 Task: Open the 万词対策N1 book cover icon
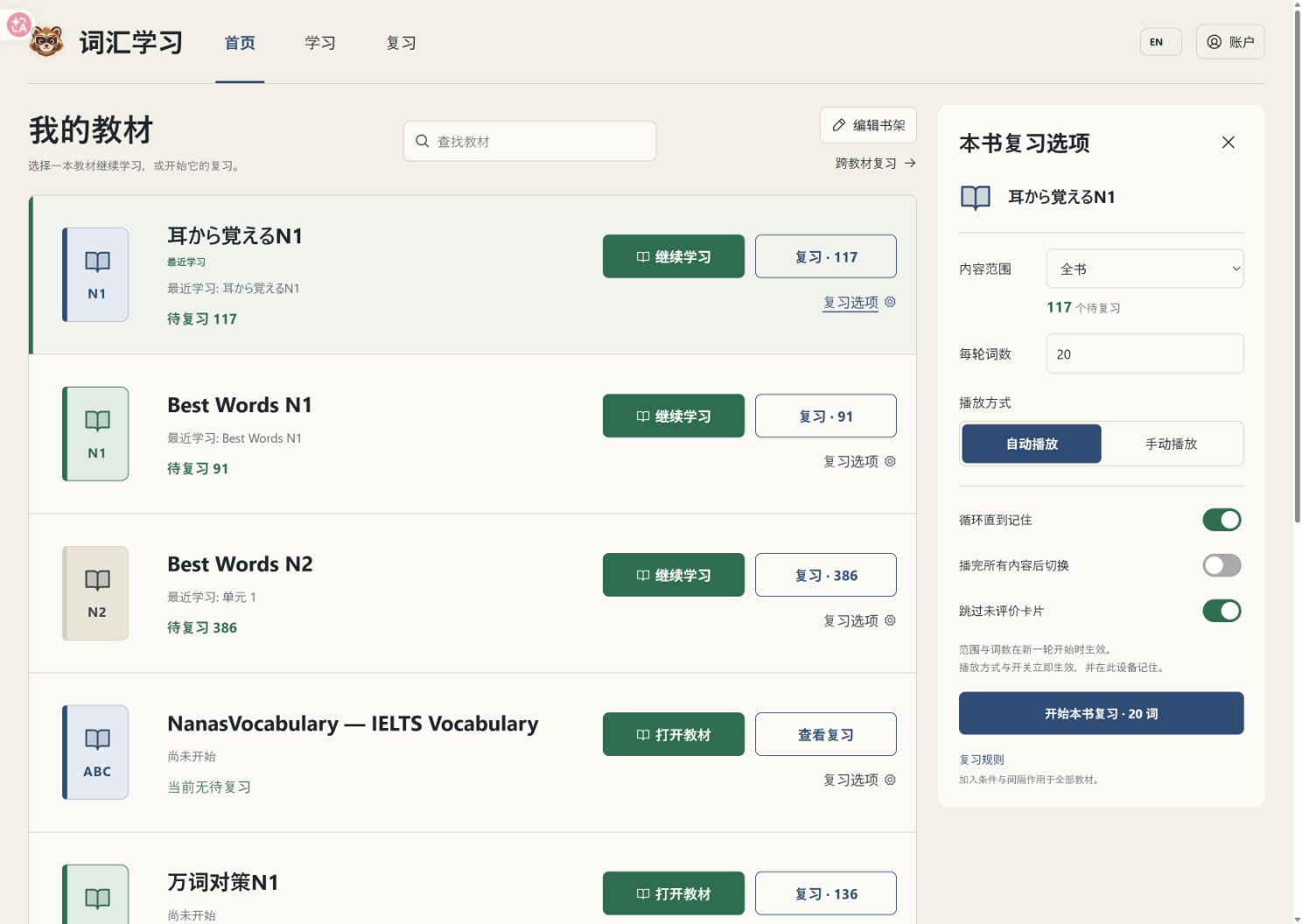96,894
